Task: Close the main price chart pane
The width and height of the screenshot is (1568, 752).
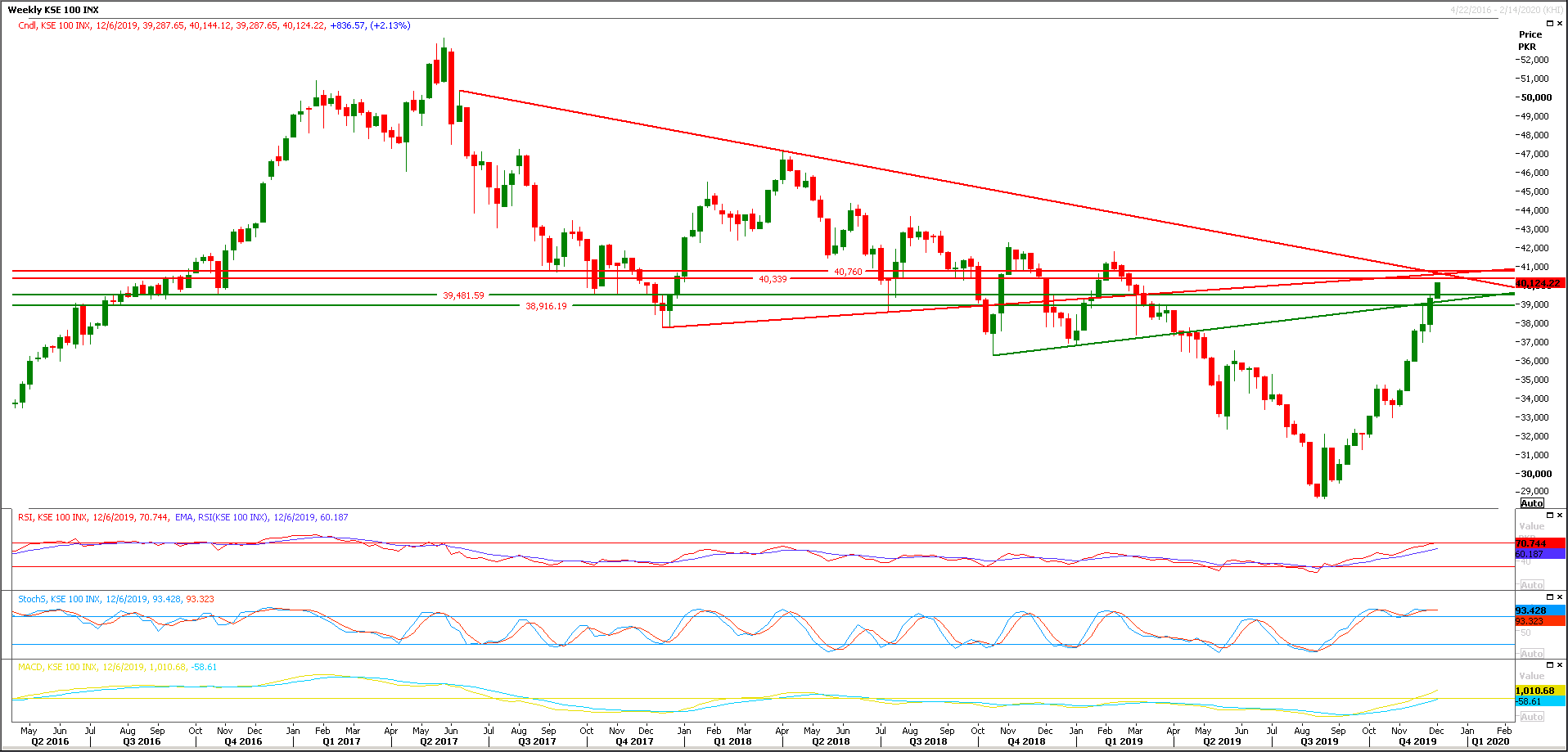Action: click(x=1560, y=24)
